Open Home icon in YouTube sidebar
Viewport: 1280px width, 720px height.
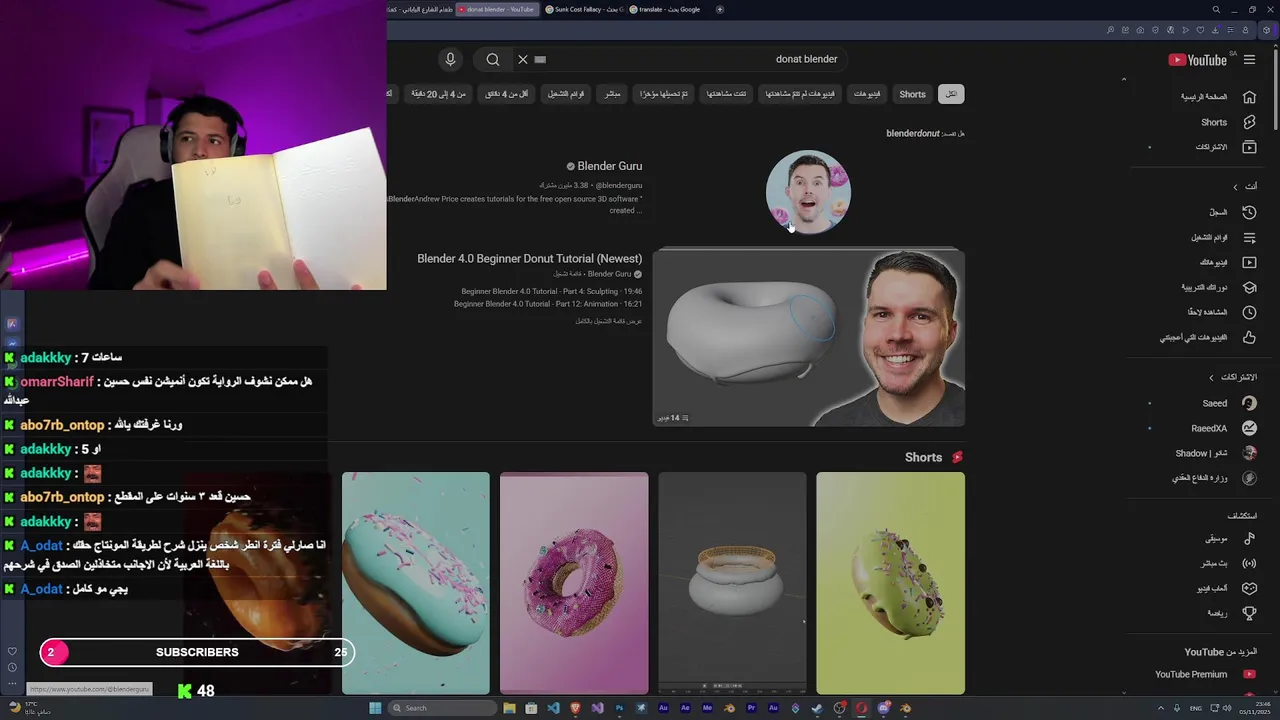tap(1249, 97)
